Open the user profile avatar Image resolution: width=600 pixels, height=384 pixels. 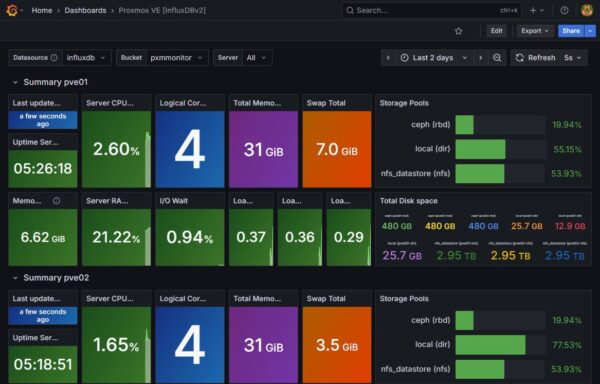[x=587, y=10]
